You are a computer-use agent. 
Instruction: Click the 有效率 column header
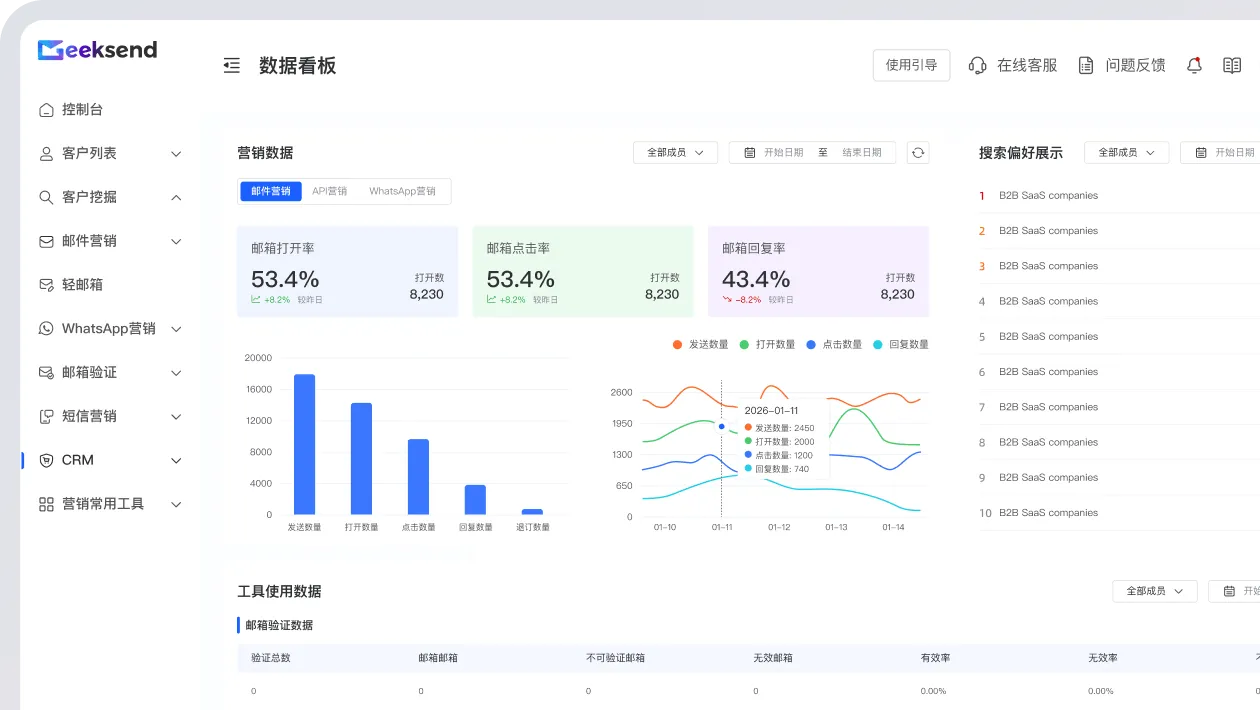[x=935, y=658]
